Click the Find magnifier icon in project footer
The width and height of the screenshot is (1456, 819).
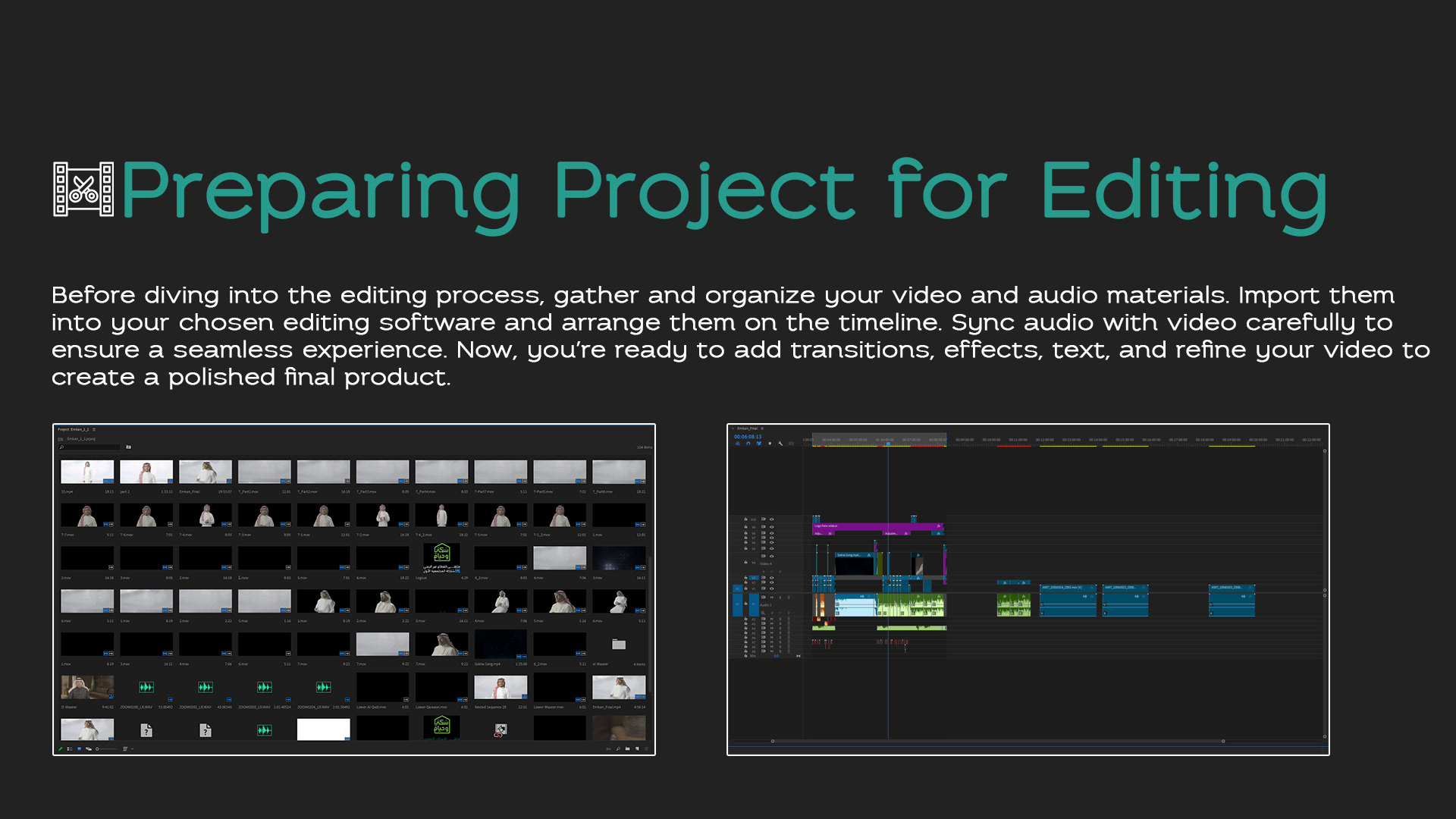point(618,748)
